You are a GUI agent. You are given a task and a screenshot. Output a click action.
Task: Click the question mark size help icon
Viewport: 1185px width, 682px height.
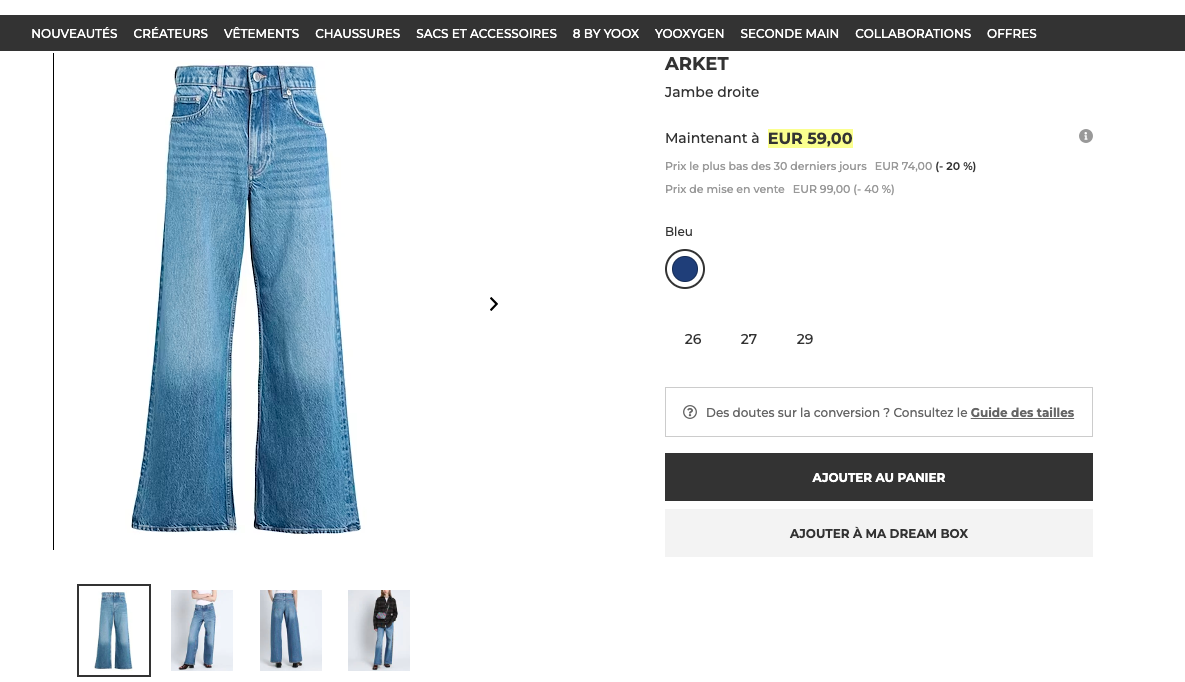689,412
